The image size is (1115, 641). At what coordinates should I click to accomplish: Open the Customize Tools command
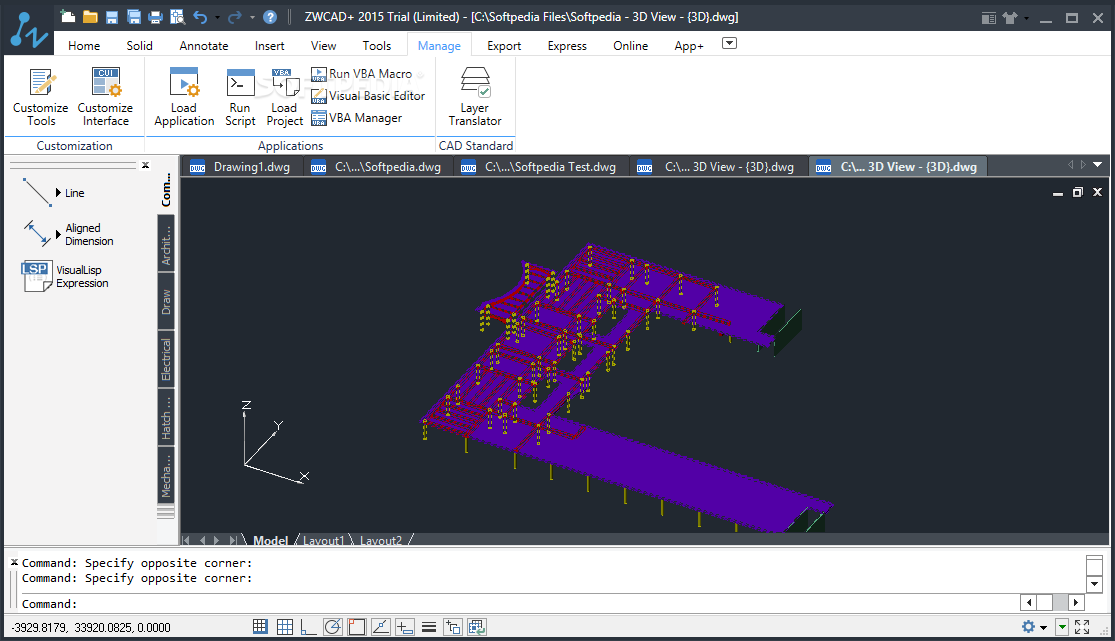(41, 97)
